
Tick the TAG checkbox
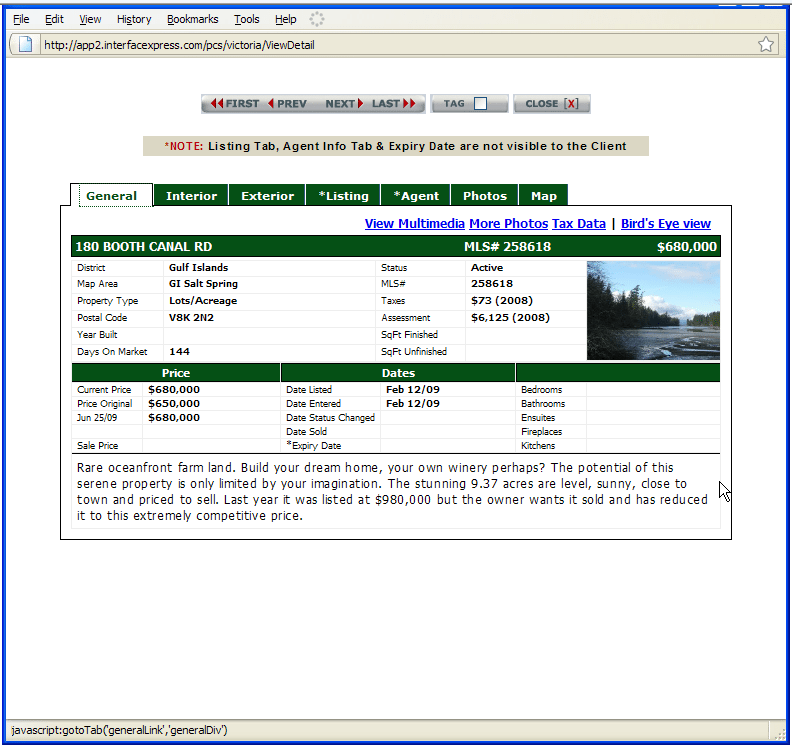pos(480,104)
